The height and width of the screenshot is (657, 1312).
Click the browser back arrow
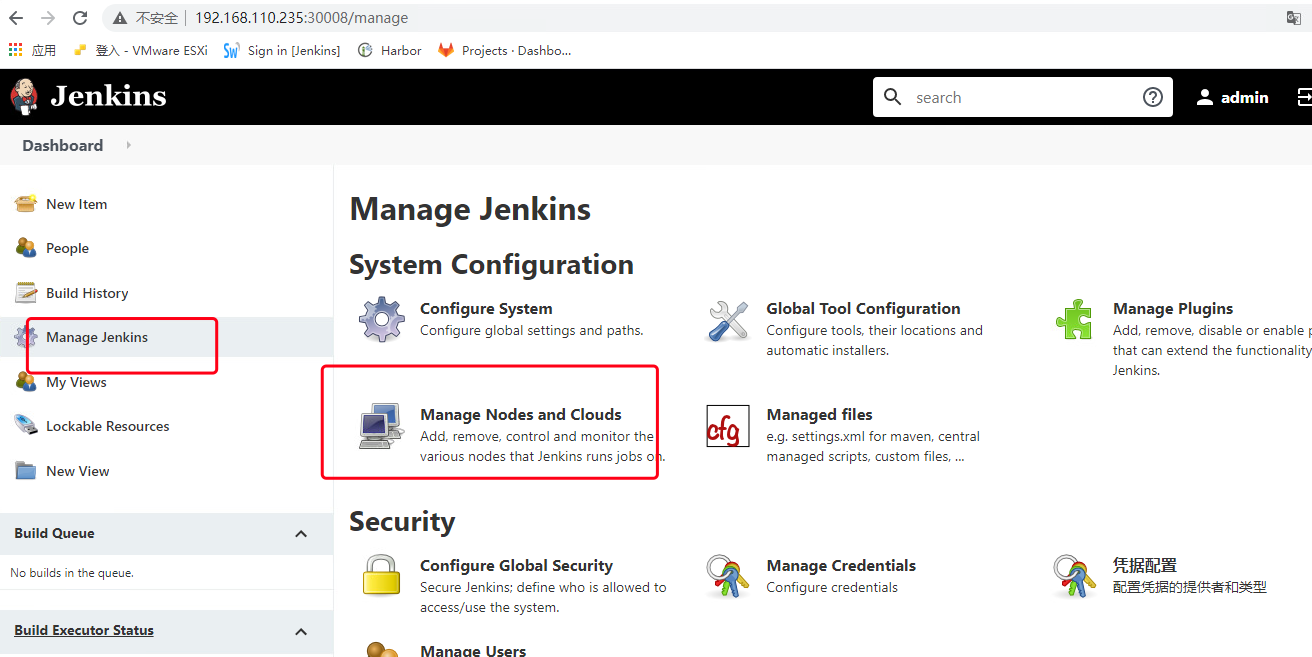(x=17, y=18)
